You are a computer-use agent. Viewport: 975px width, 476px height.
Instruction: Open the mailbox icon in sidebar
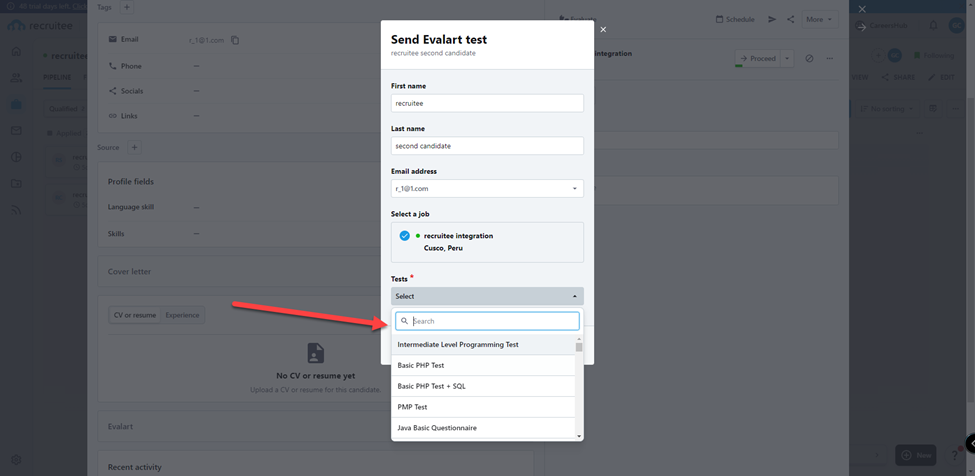point(16,130)
